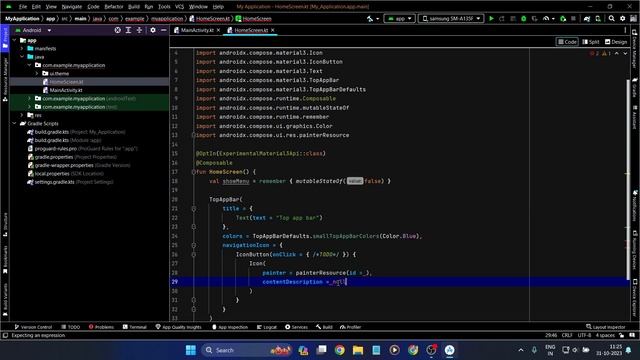Sync project with Gradle files icon
This screenshot has width=640, height=360.
(587, 19)
